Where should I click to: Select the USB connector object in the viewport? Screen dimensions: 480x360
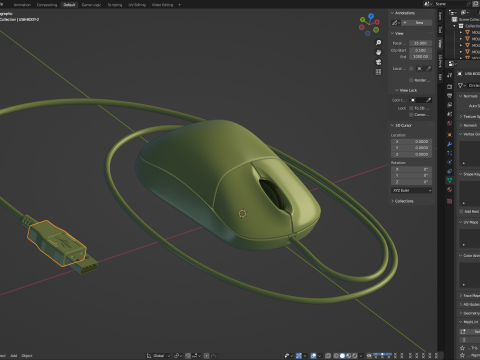click(57, 243)
